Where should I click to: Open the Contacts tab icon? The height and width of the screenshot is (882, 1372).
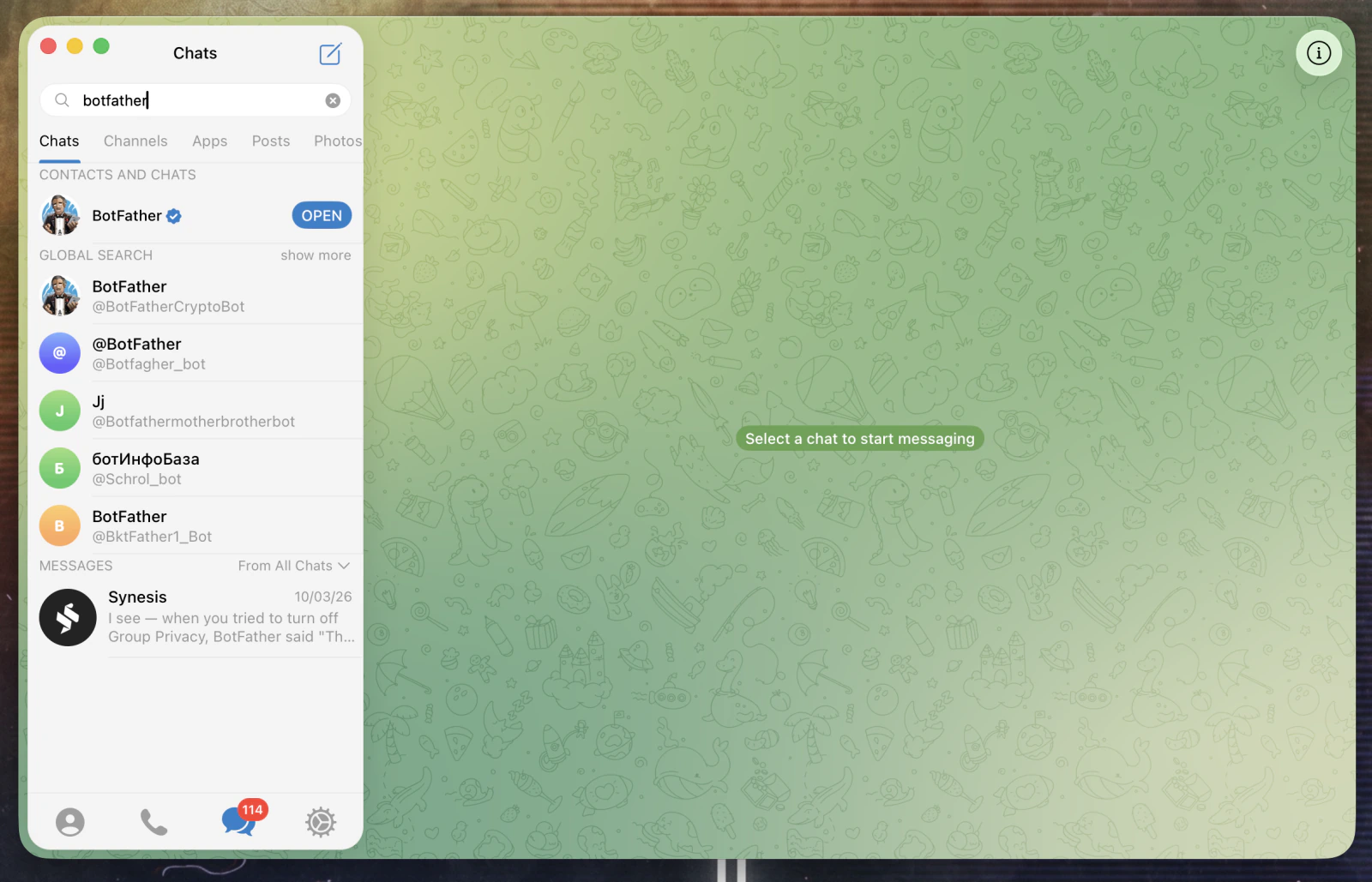coord(70,822)
